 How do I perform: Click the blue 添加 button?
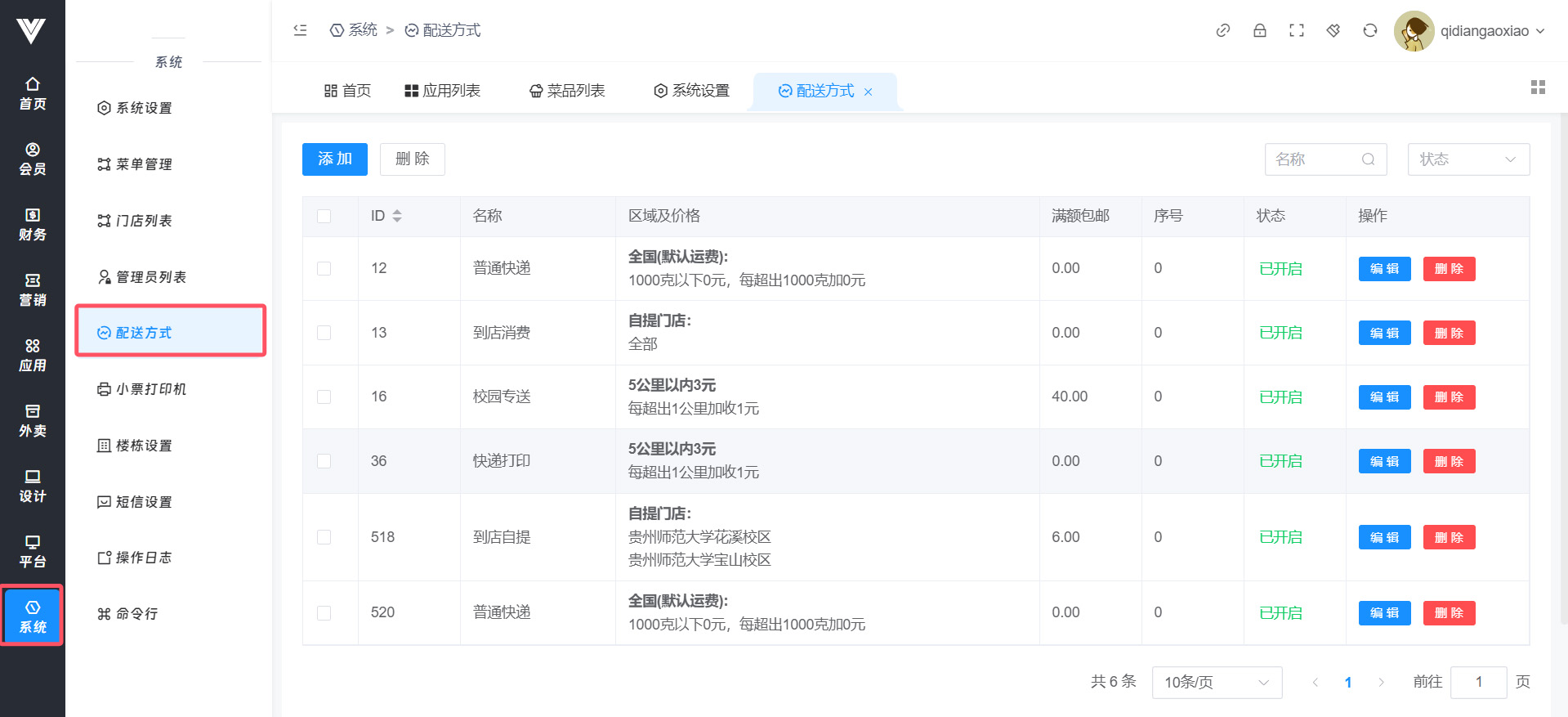pyautogui.click(x=334, y=159)
